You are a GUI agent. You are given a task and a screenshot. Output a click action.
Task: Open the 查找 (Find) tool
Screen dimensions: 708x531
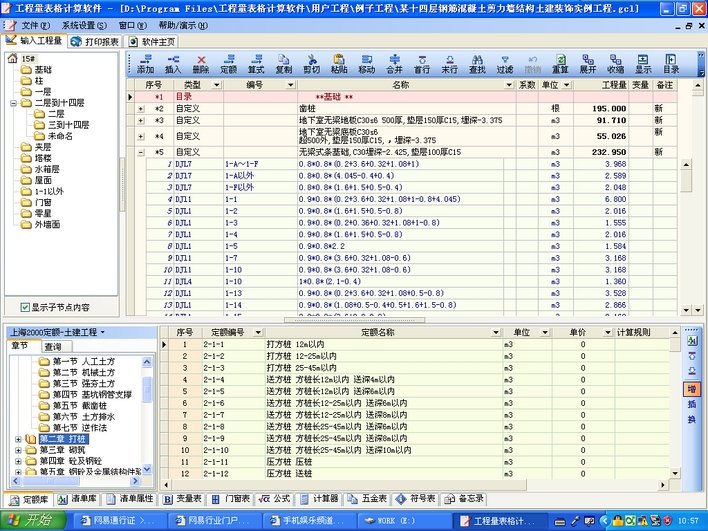point(477,64)
